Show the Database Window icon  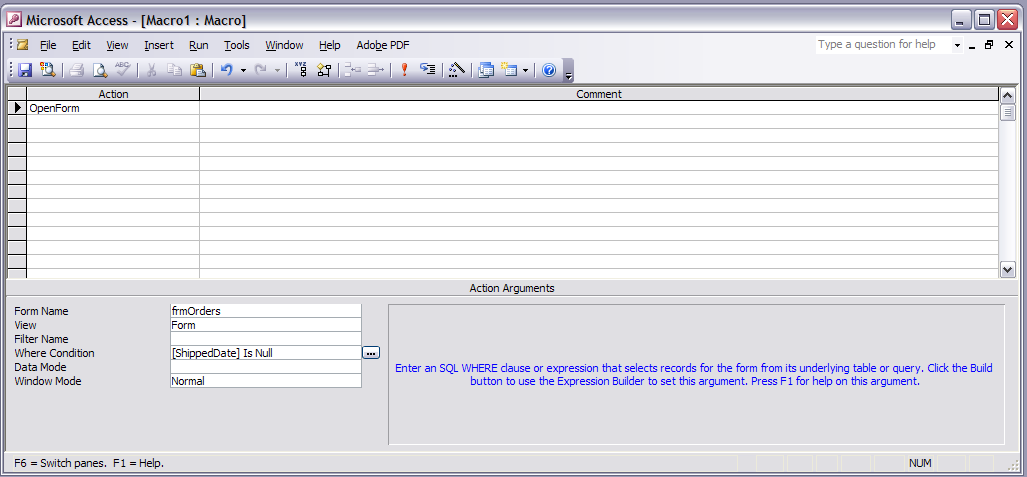(x=485, y=70)
